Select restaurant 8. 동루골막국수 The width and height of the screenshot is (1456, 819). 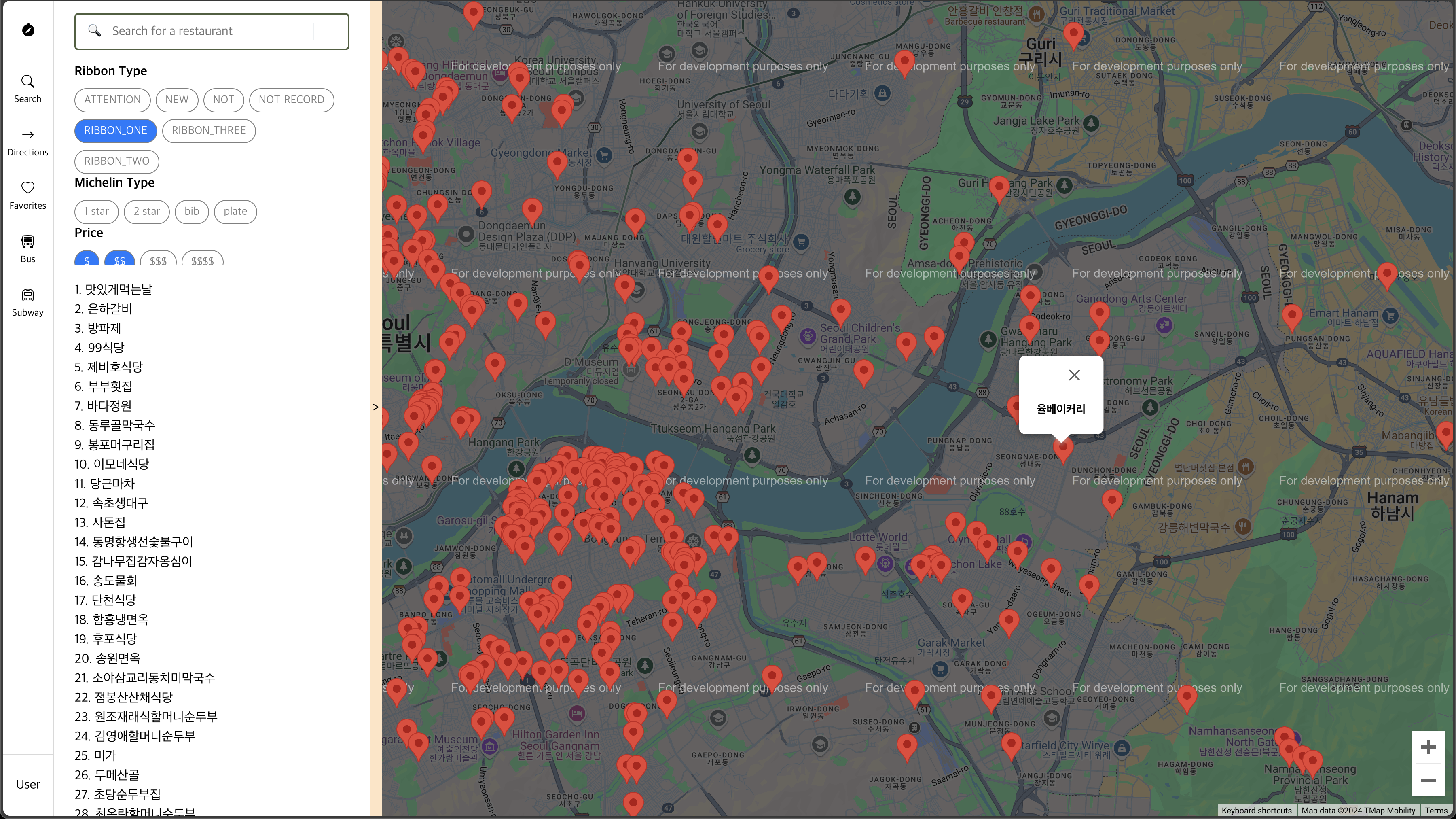coord(115,425)
